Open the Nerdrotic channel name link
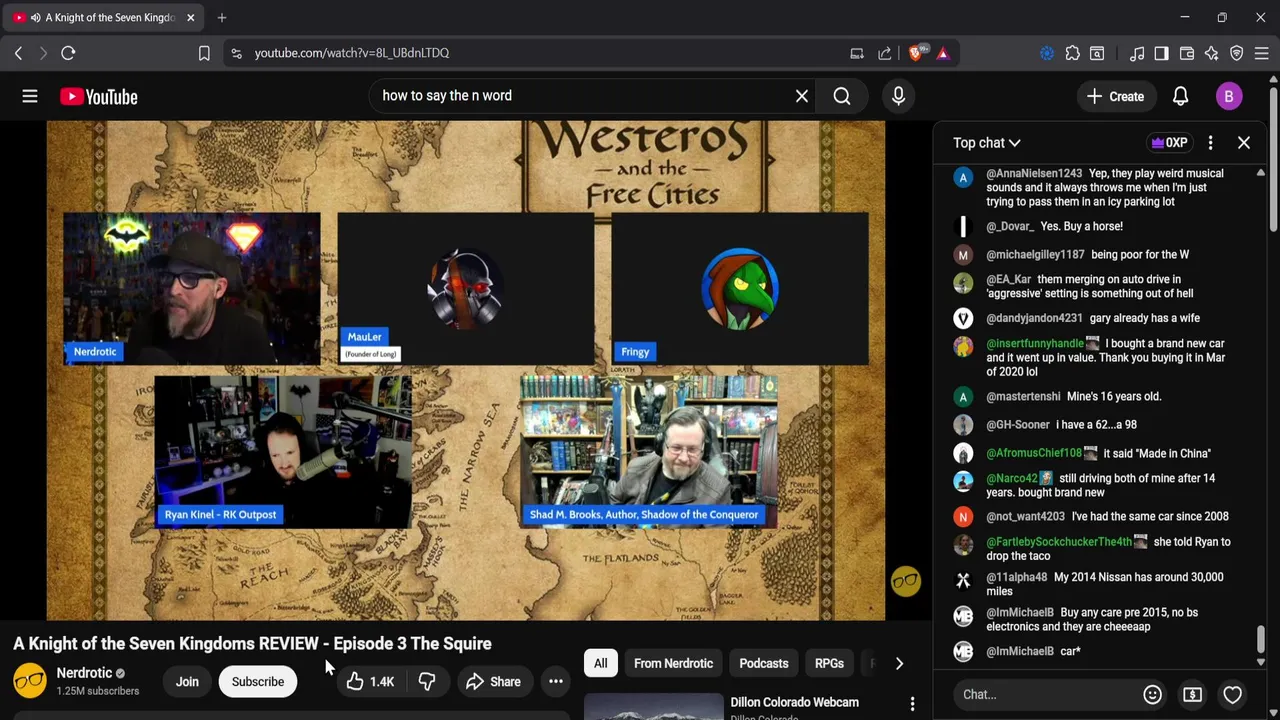Screen dimensions: 1280x720 tap(84, 673)
